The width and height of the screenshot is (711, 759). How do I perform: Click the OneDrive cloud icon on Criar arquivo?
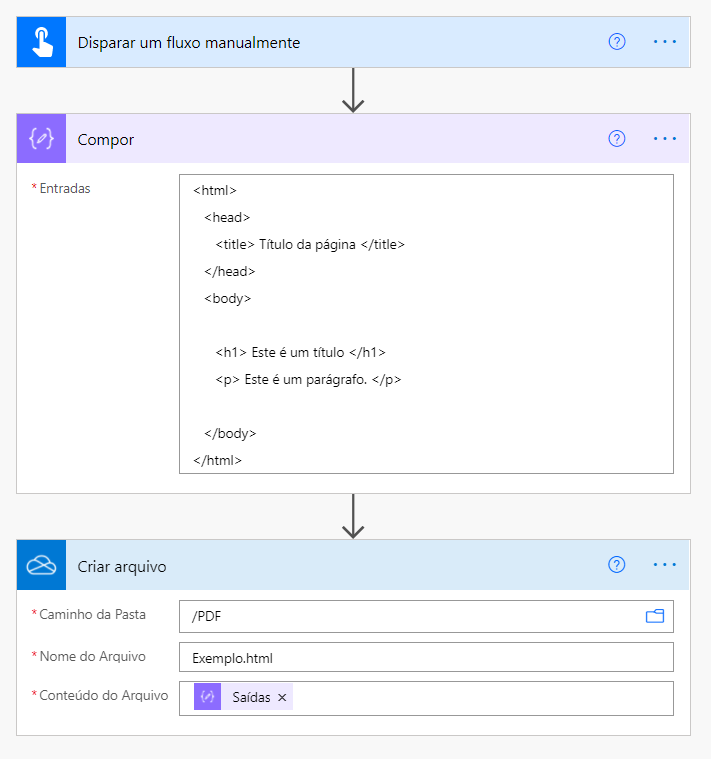(41, 566)
